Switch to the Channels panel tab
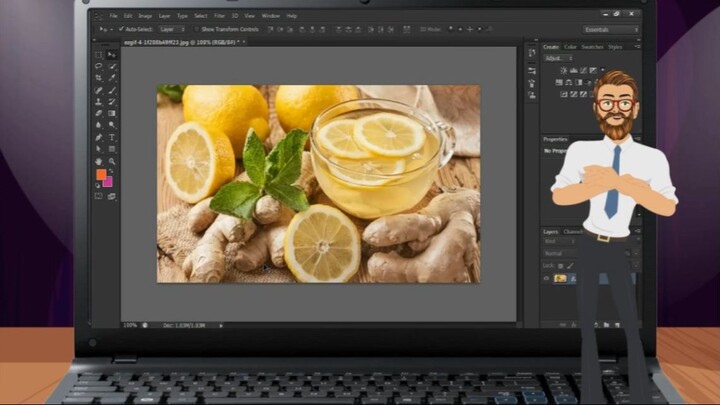 click(573, 231)
